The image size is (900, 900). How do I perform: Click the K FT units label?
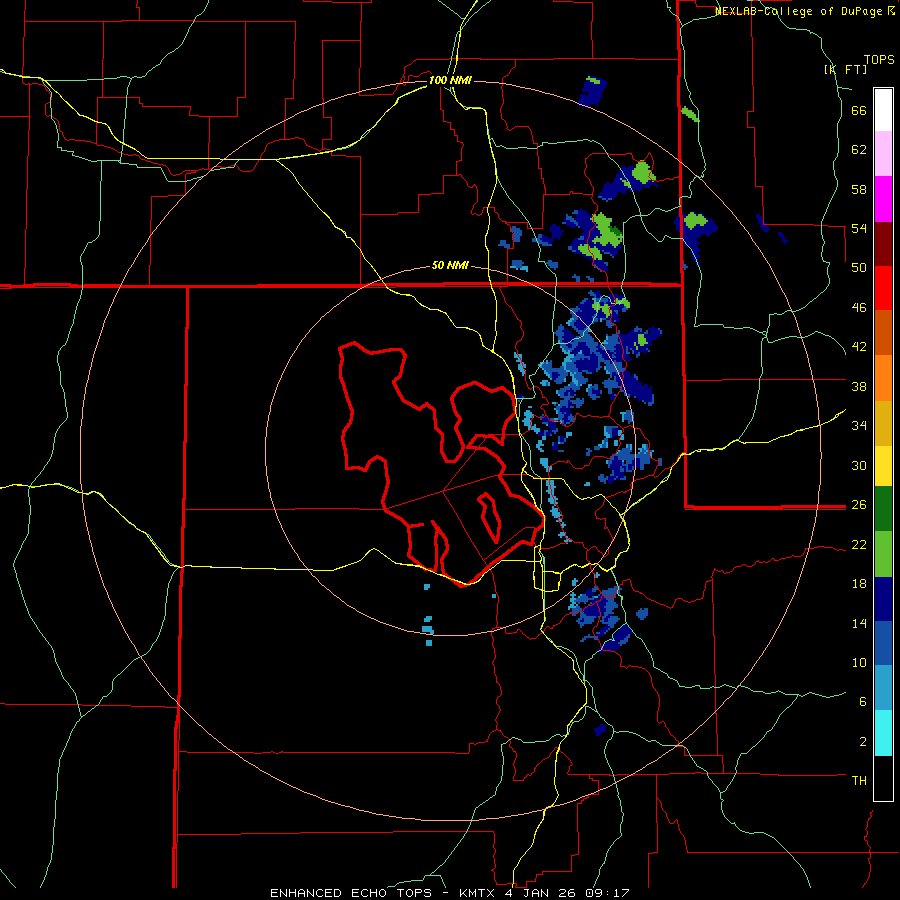846,69
